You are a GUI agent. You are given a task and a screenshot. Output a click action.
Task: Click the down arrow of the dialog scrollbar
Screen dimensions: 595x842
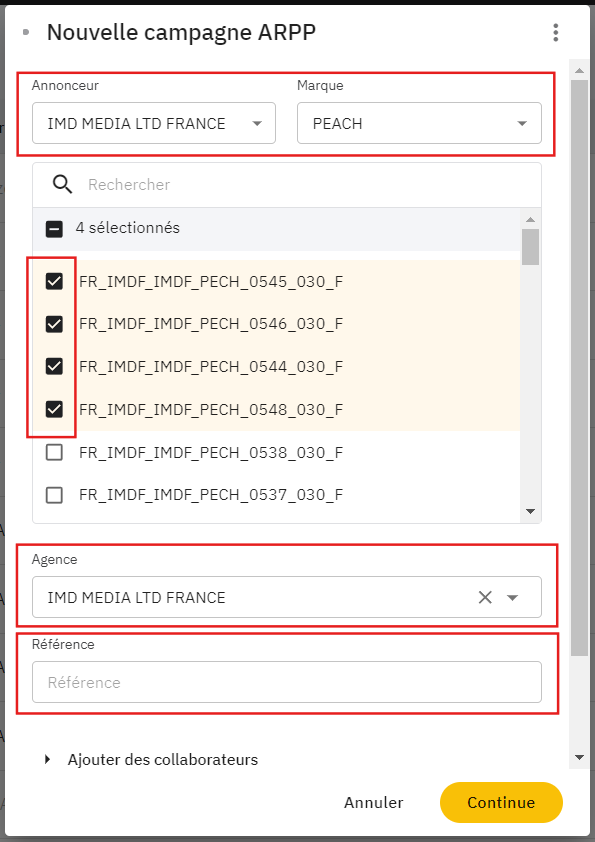(579, 757)
